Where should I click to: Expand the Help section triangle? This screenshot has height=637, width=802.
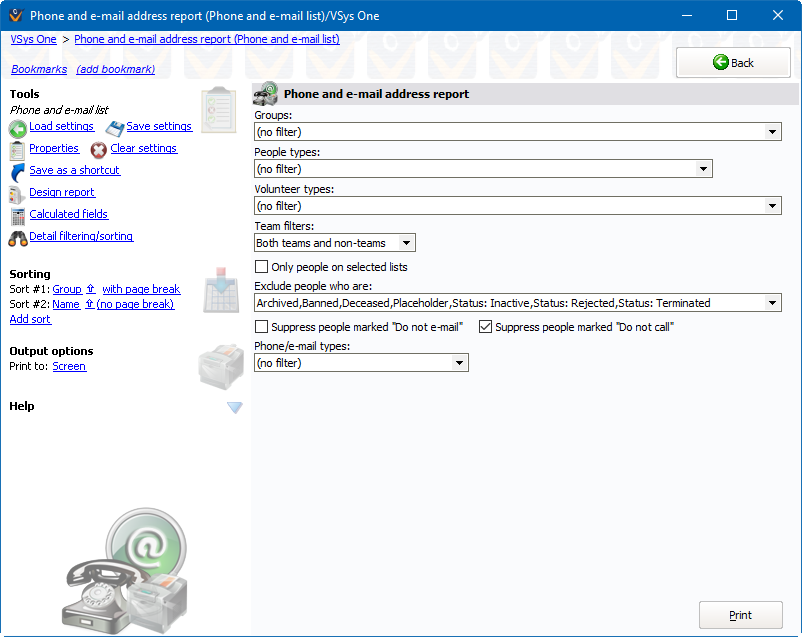pyautogui.click(x=234, y=407)
